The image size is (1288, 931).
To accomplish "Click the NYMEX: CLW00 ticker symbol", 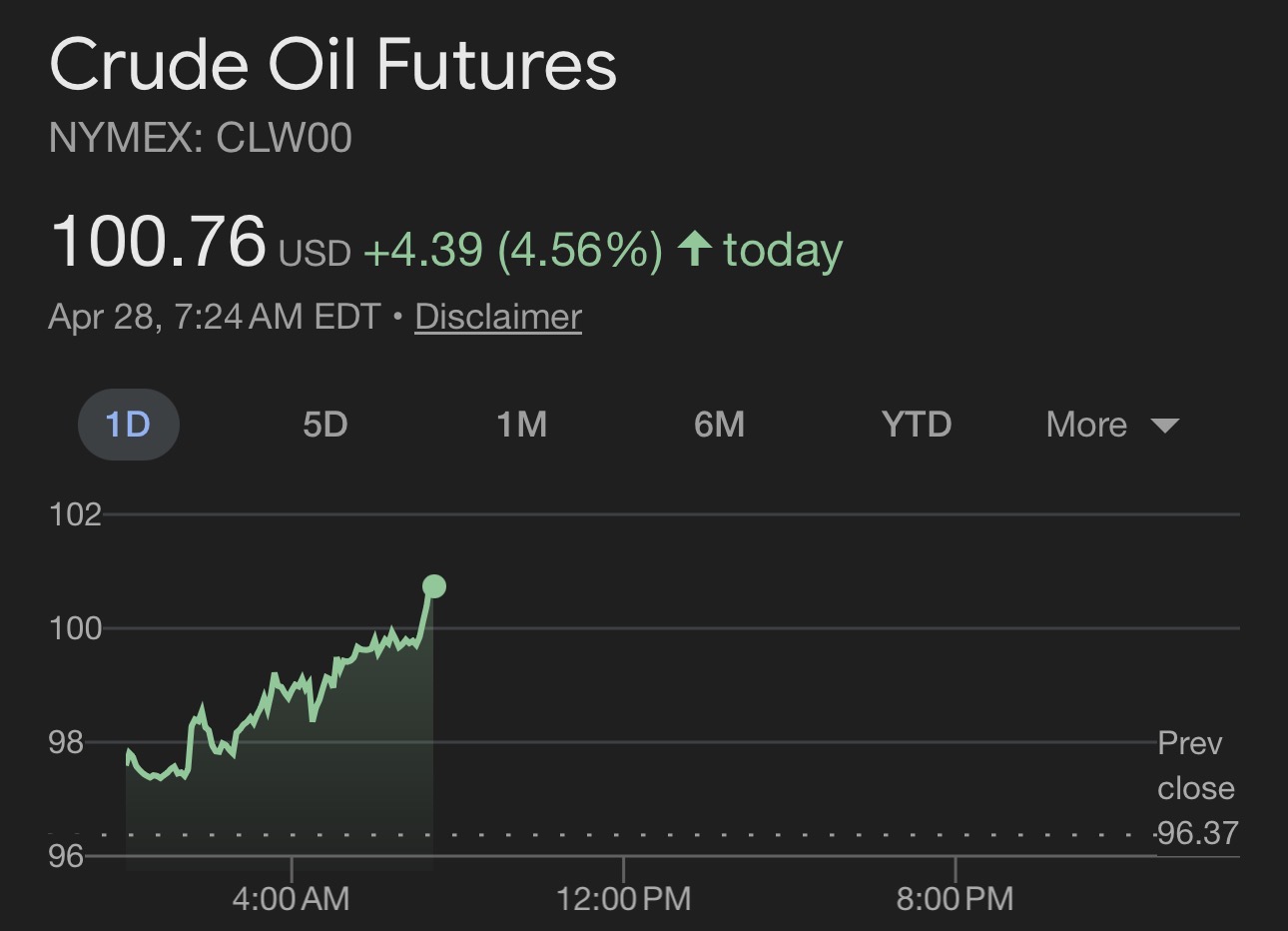I will click(200, 138).
